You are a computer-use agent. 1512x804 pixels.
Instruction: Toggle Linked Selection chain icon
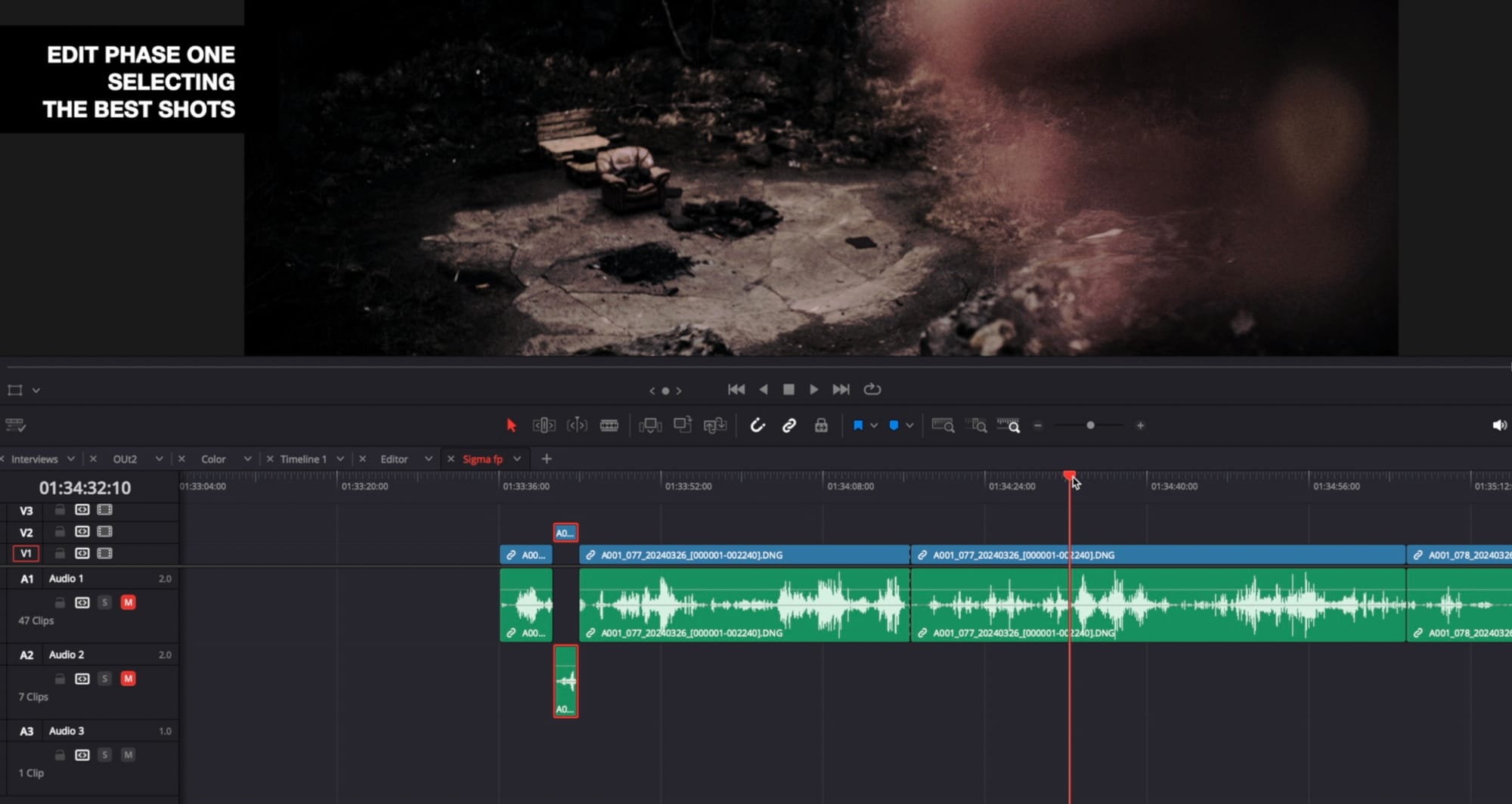coord(789,425)
